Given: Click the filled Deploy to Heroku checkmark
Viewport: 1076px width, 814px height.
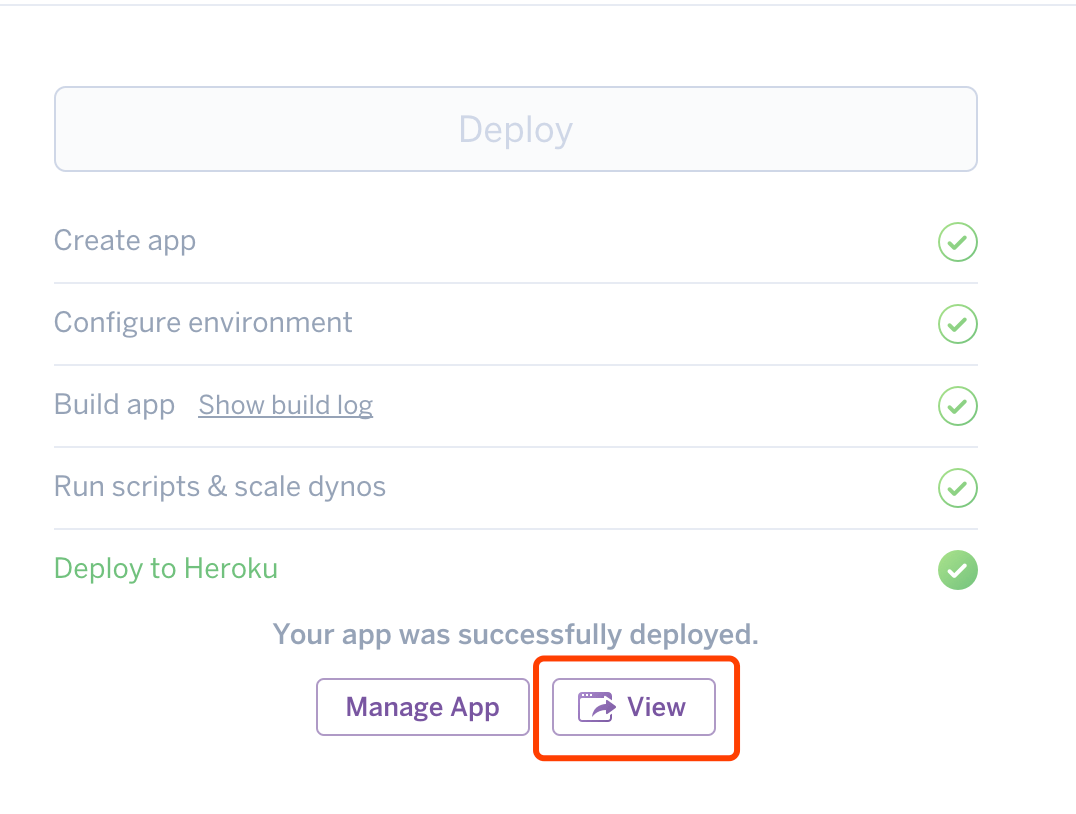Looking at the screenshot, I should pos(957,570).
